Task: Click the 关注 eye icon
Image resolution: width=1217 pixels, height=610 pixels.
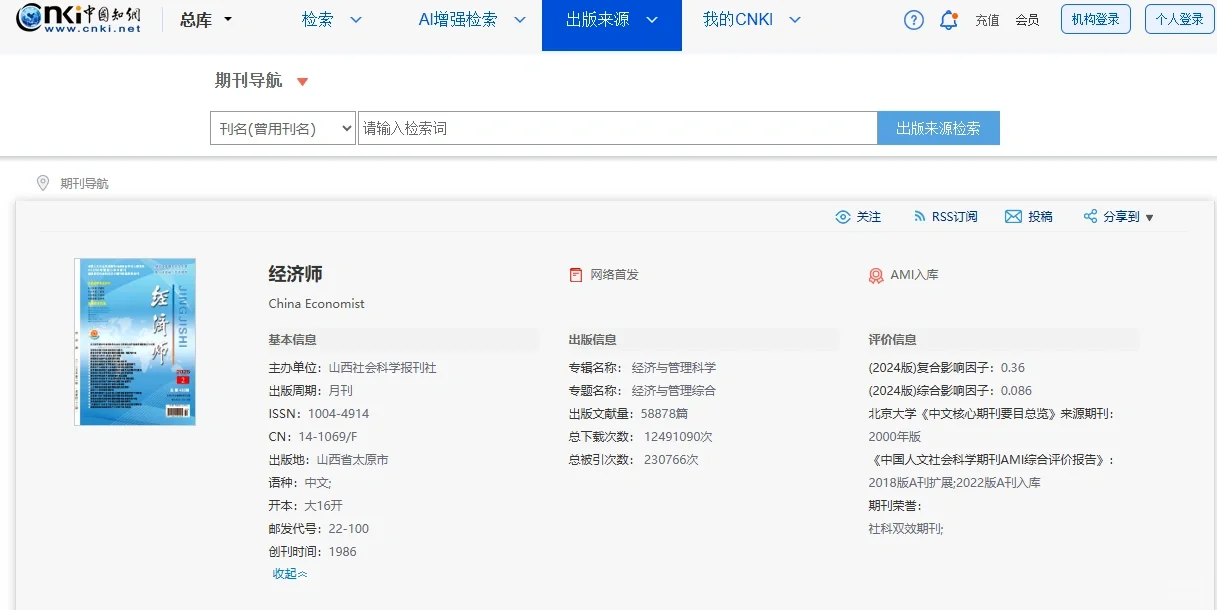Action: [843, 217]
